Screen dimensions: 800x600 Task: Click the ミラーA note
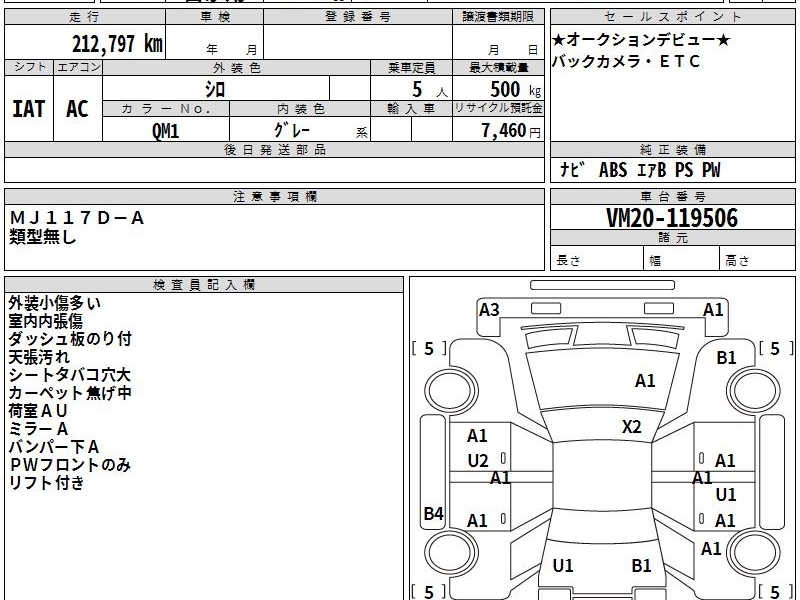tap(38, 429)
